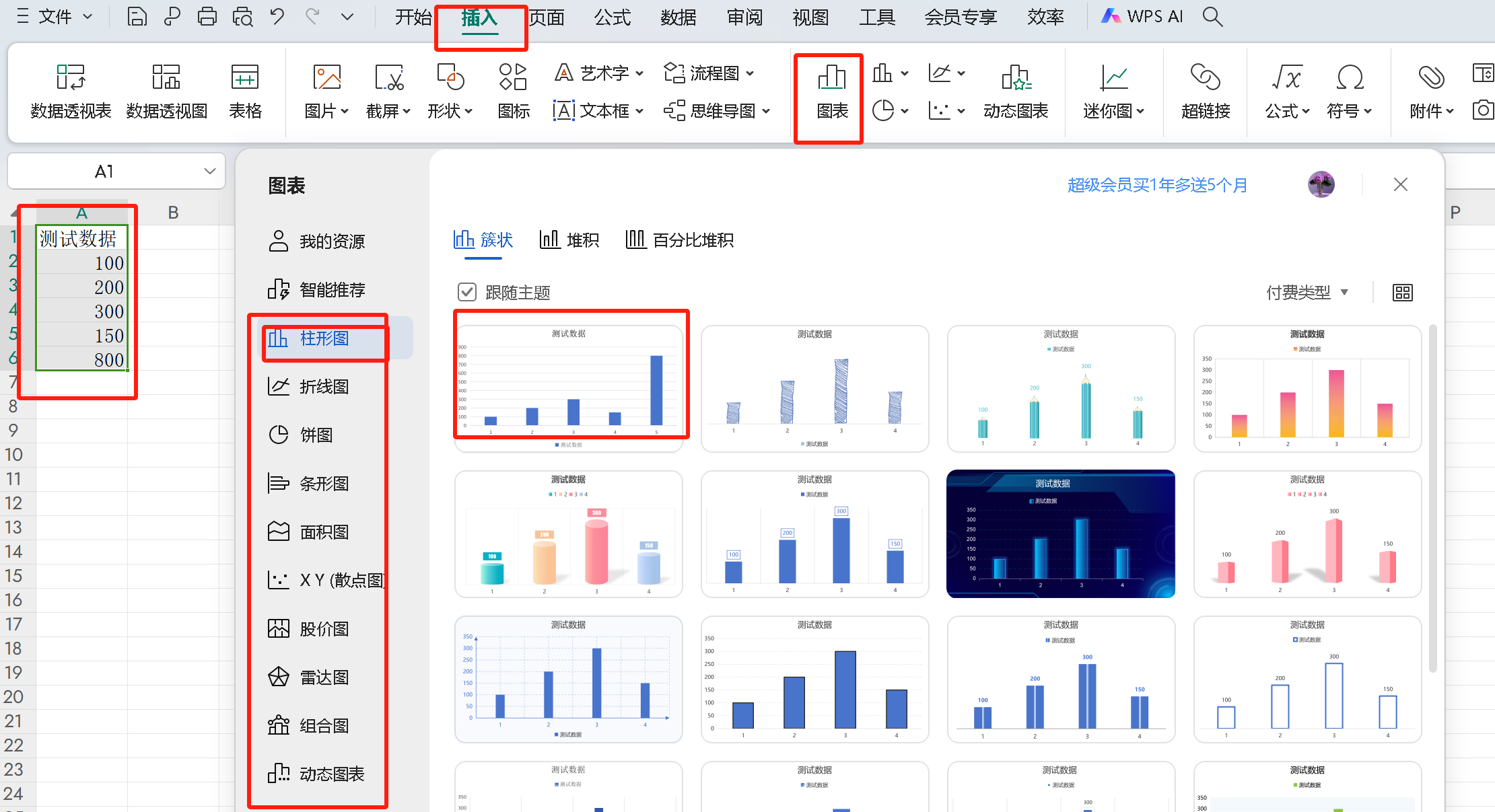Open the 图表 chart button in ribbon
This screenshot has width=1495, height=812.
[x=832, y=92]
